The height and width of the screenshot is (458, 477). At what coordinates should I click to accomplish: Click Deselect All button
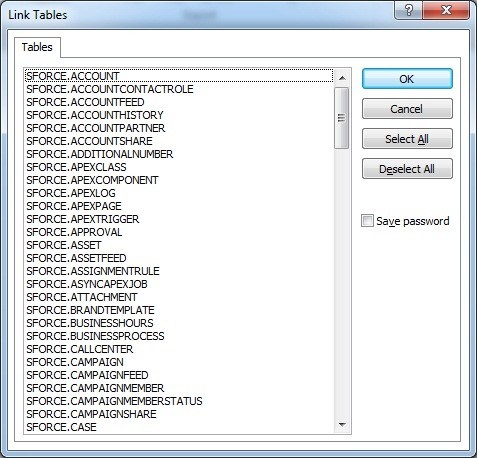(407, 169)
